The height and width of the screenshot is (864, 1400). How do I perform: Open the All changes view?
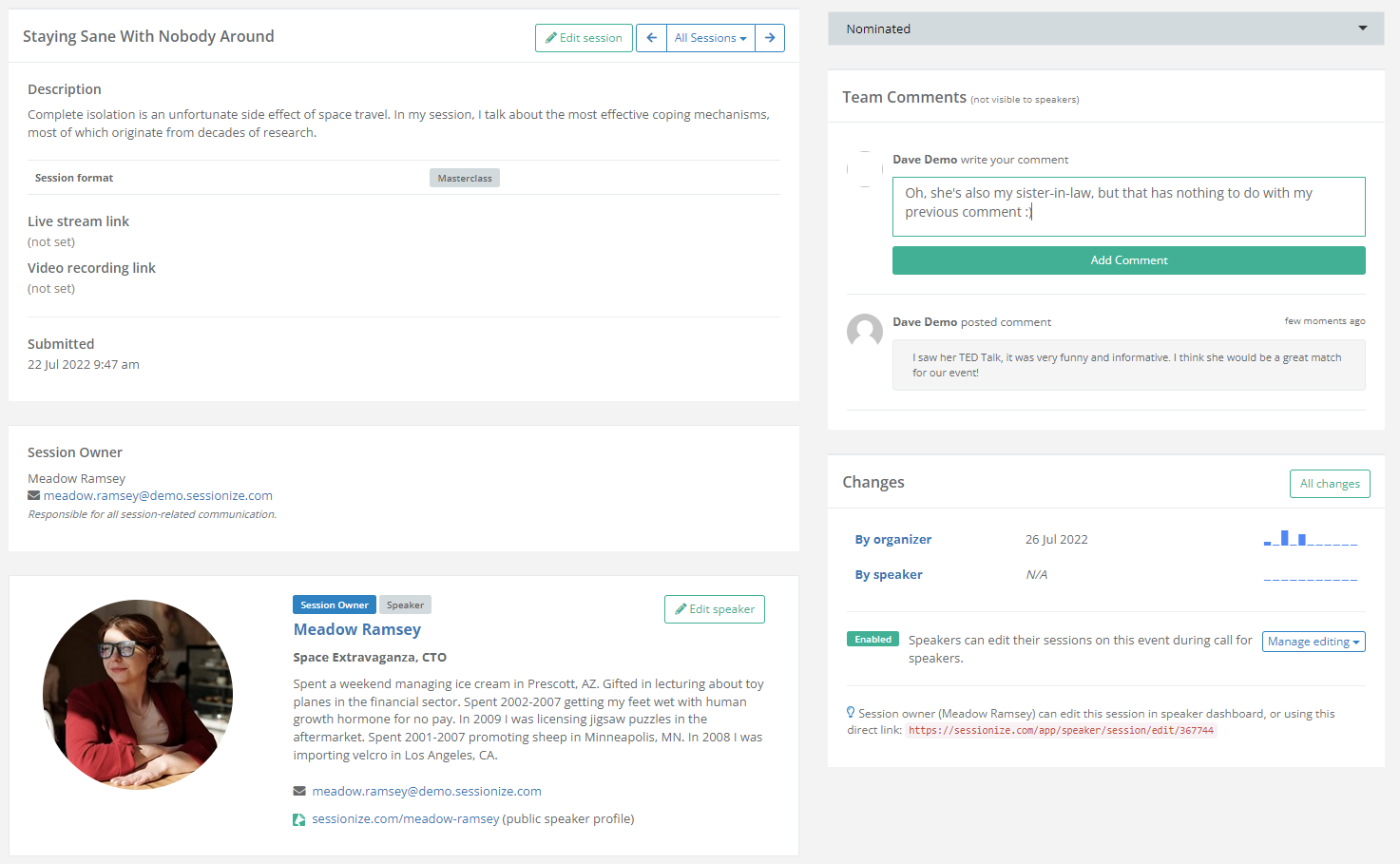pyautogui.click(x=1330, y=484)
